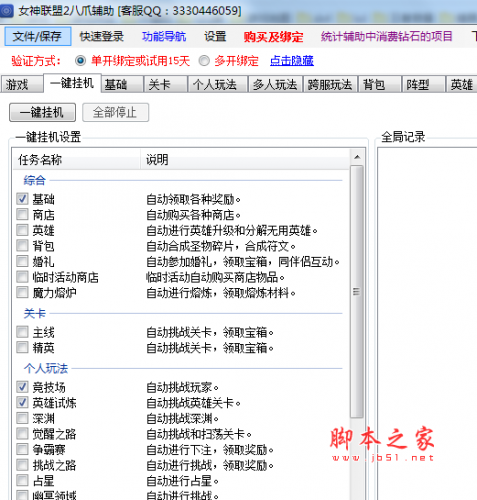The width and height of the screenshot is (477, 500).
Task: Select description text 自动进行下注，领取奖励
Action: click(210, 450)
